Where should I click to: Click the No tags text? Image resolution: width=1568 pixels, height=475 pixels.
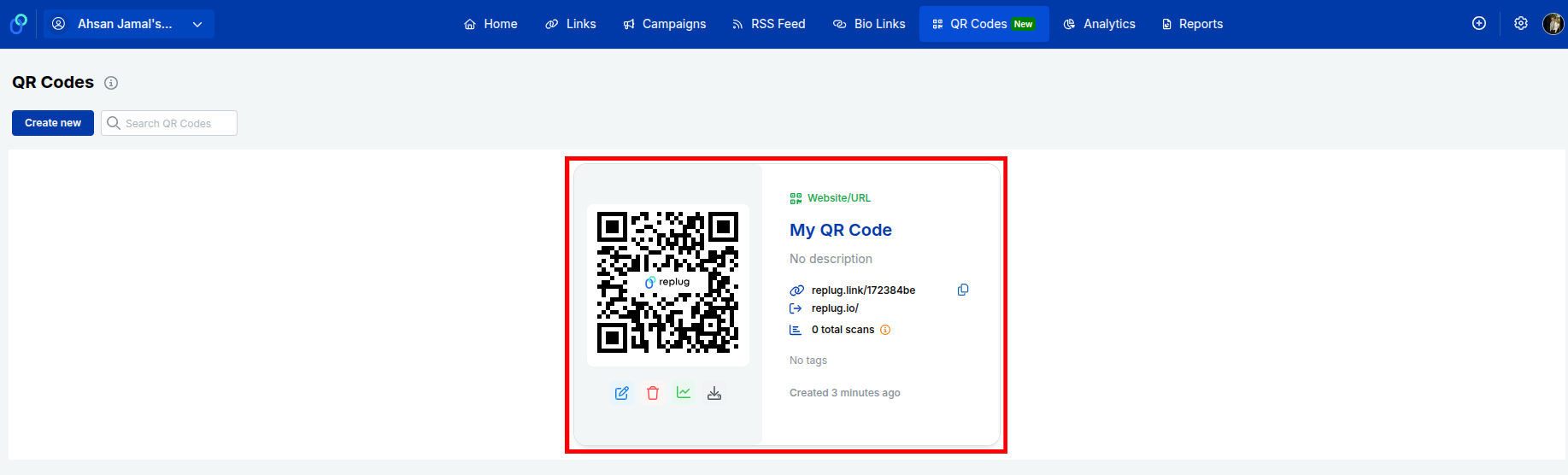[x=808, y=361]
